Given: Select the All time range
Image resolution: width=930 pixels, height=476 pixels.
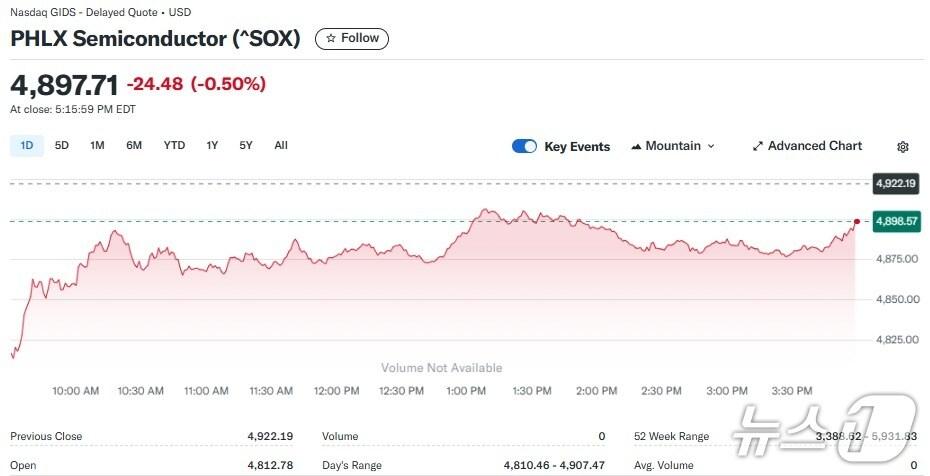Looking at the screenshot, I should click(x=281, y=145).
